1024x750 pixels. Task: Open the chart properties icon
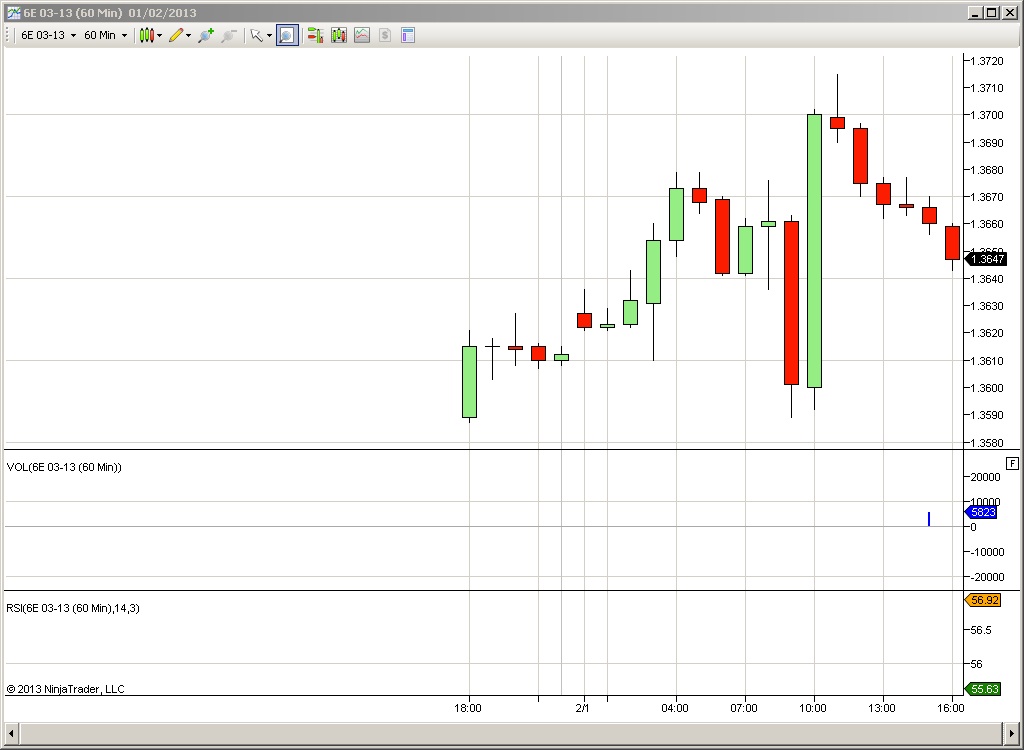click(x=408, y=35)
